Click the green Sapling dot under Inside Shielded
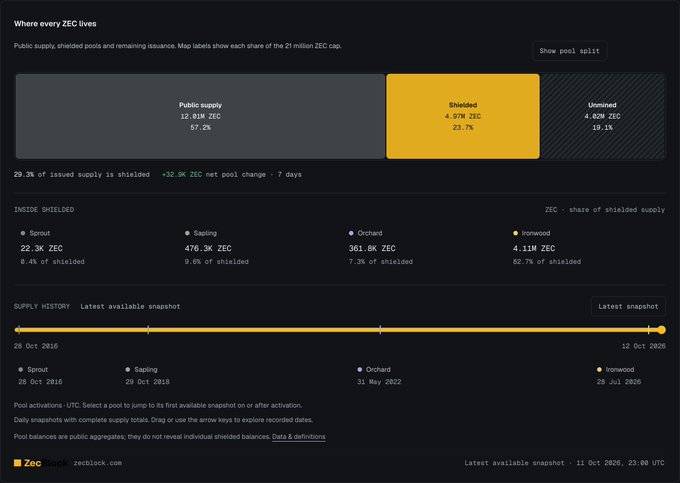Screen dimensions: 680x483 click(x=187, y=233)
